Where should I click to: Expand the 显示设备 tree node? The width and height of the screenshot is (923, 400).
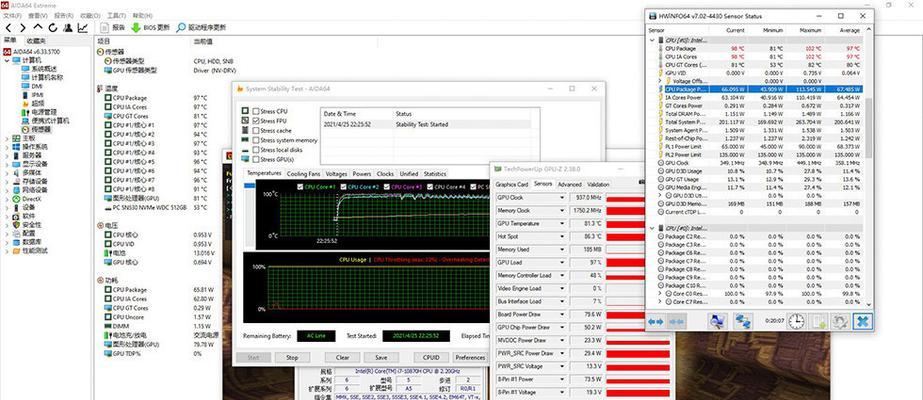click(7, 164)
